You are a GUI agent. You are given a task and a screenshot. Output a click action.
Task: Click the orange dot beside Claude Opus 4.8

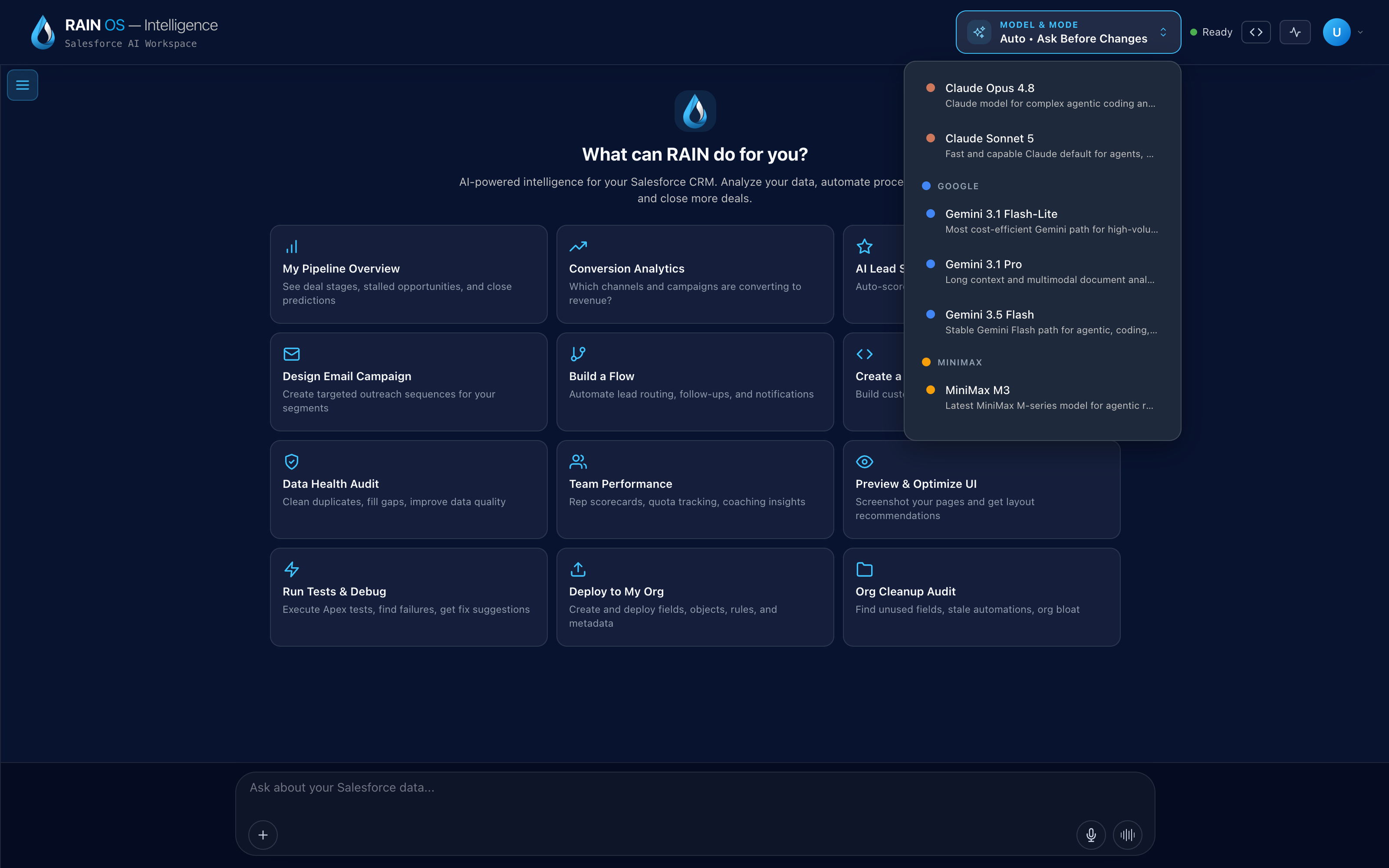(930, 88)
